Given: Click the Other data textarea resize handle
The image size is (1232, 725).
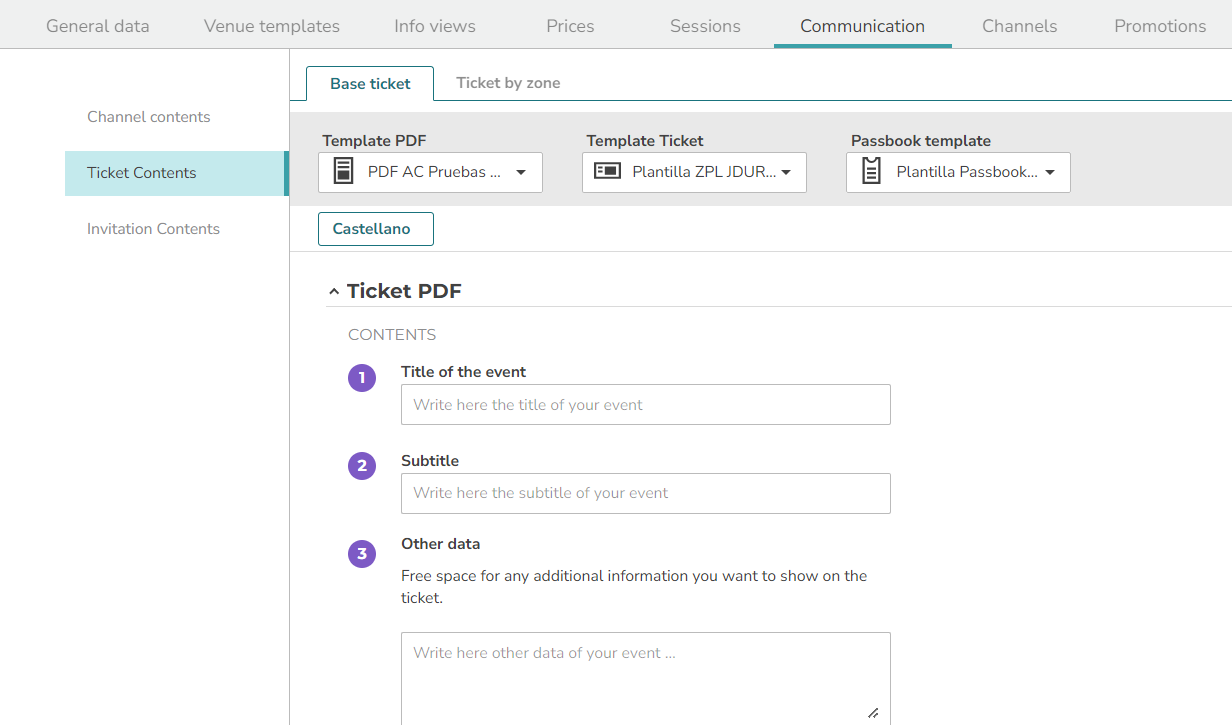Looking at the screenshot, I should [873, 712].
